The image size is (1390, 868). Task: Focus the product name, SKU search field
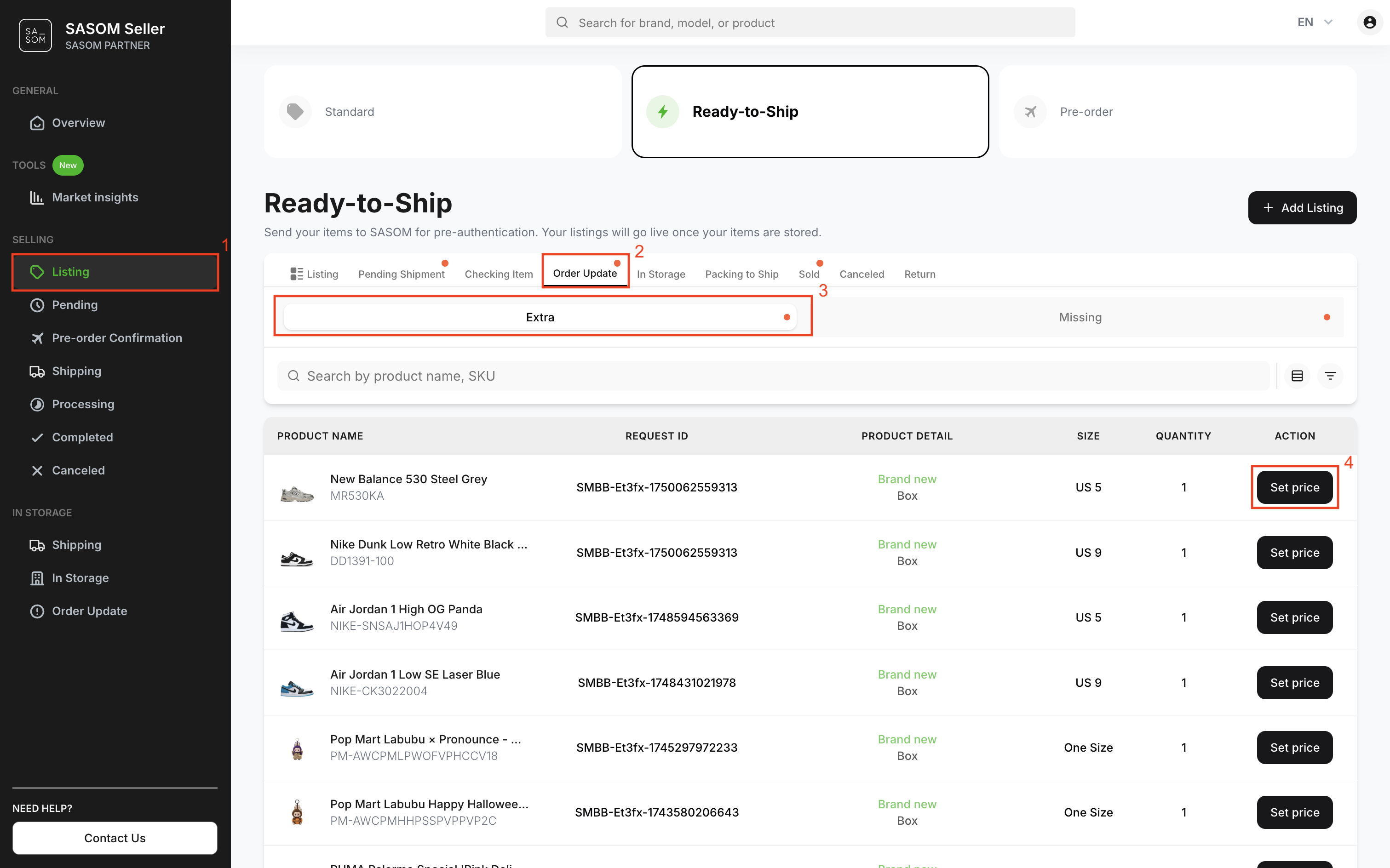pyautogui.click(x=773, y=376)
